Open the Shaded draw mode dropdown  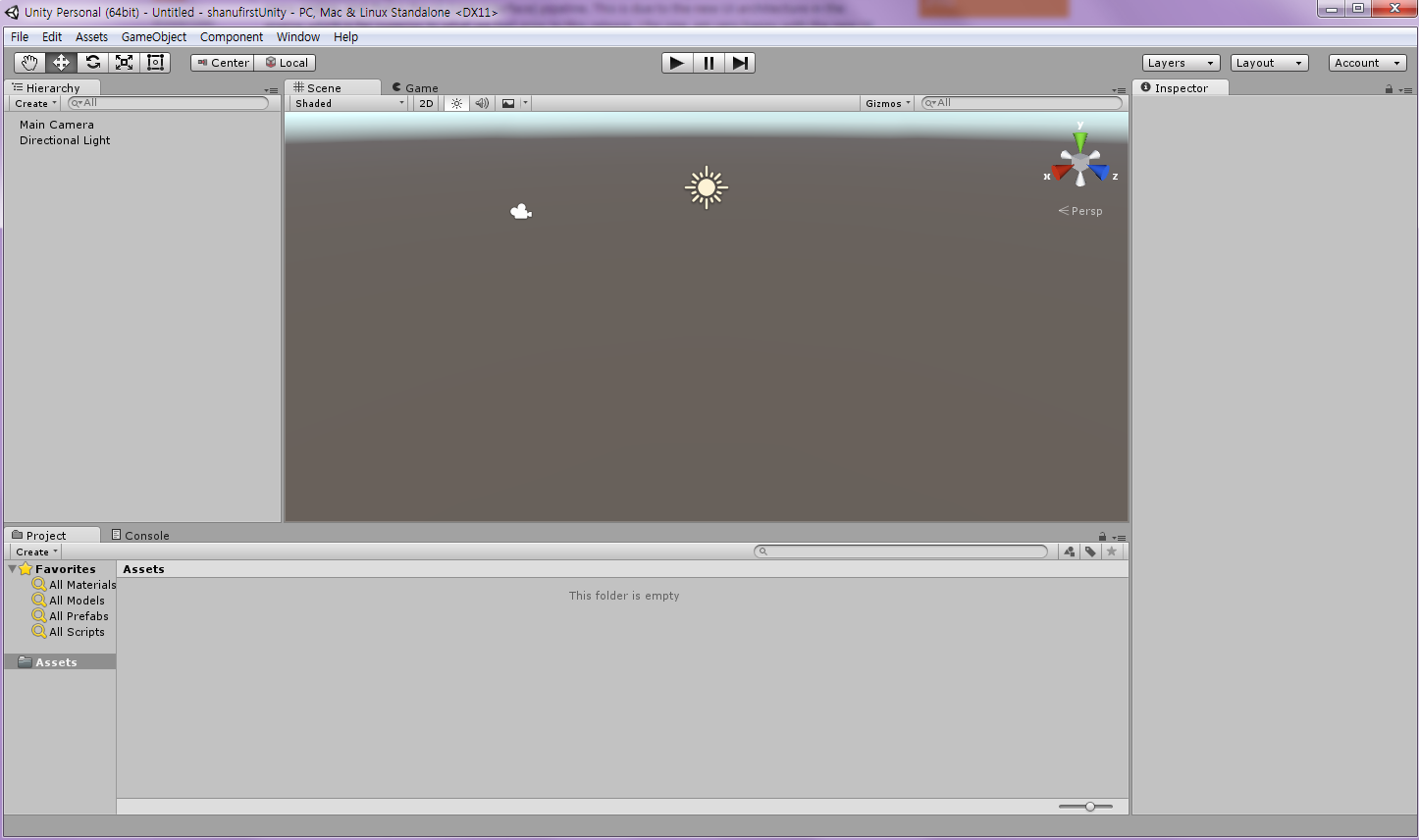(x=349, y=103)
